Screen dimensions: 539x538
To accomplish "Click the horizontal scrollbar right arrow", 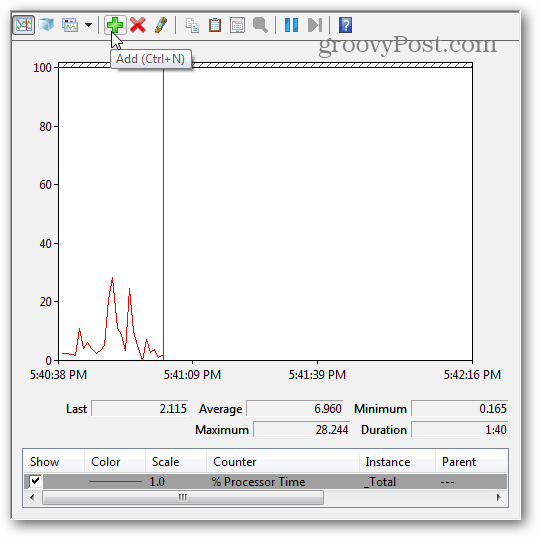I will click(x=499, y=497).
